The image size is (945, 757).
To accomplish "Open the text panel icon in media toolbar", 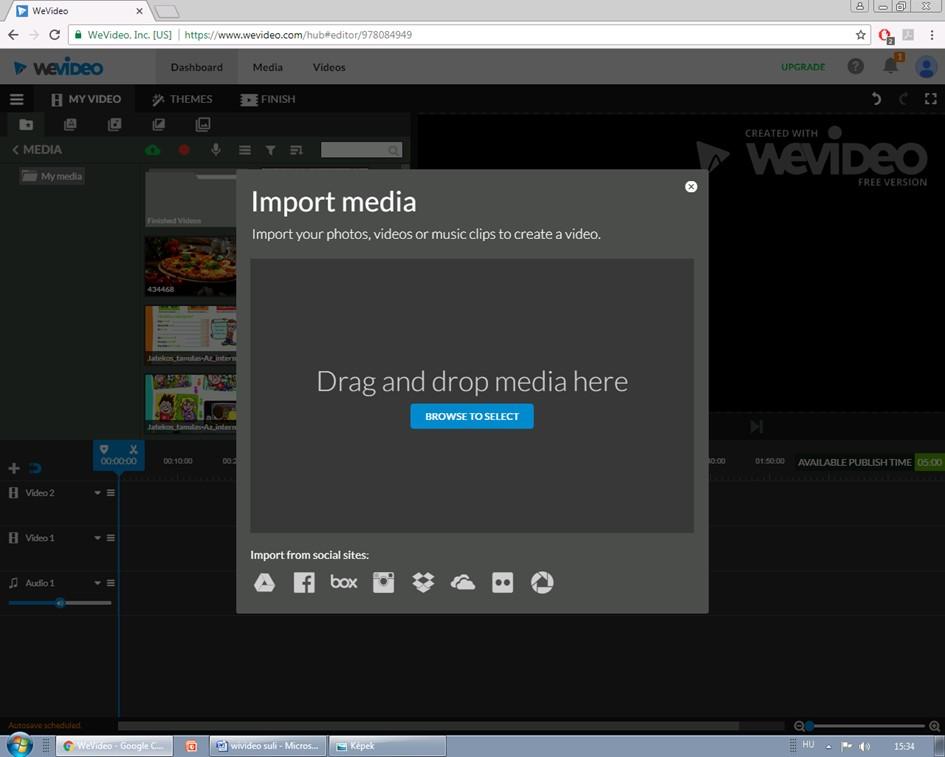I will coord(71,125).
